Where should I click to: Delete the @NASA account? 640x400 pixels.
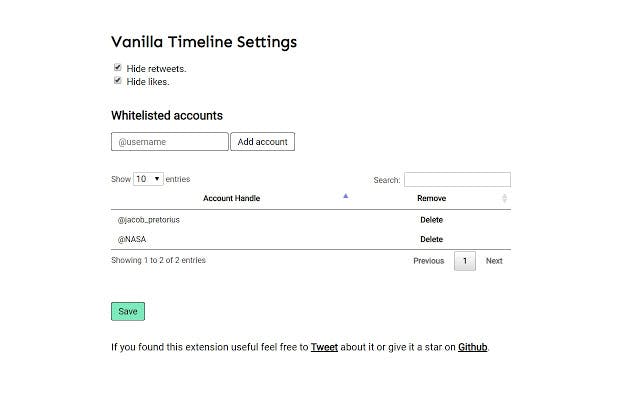coord(431,239)
